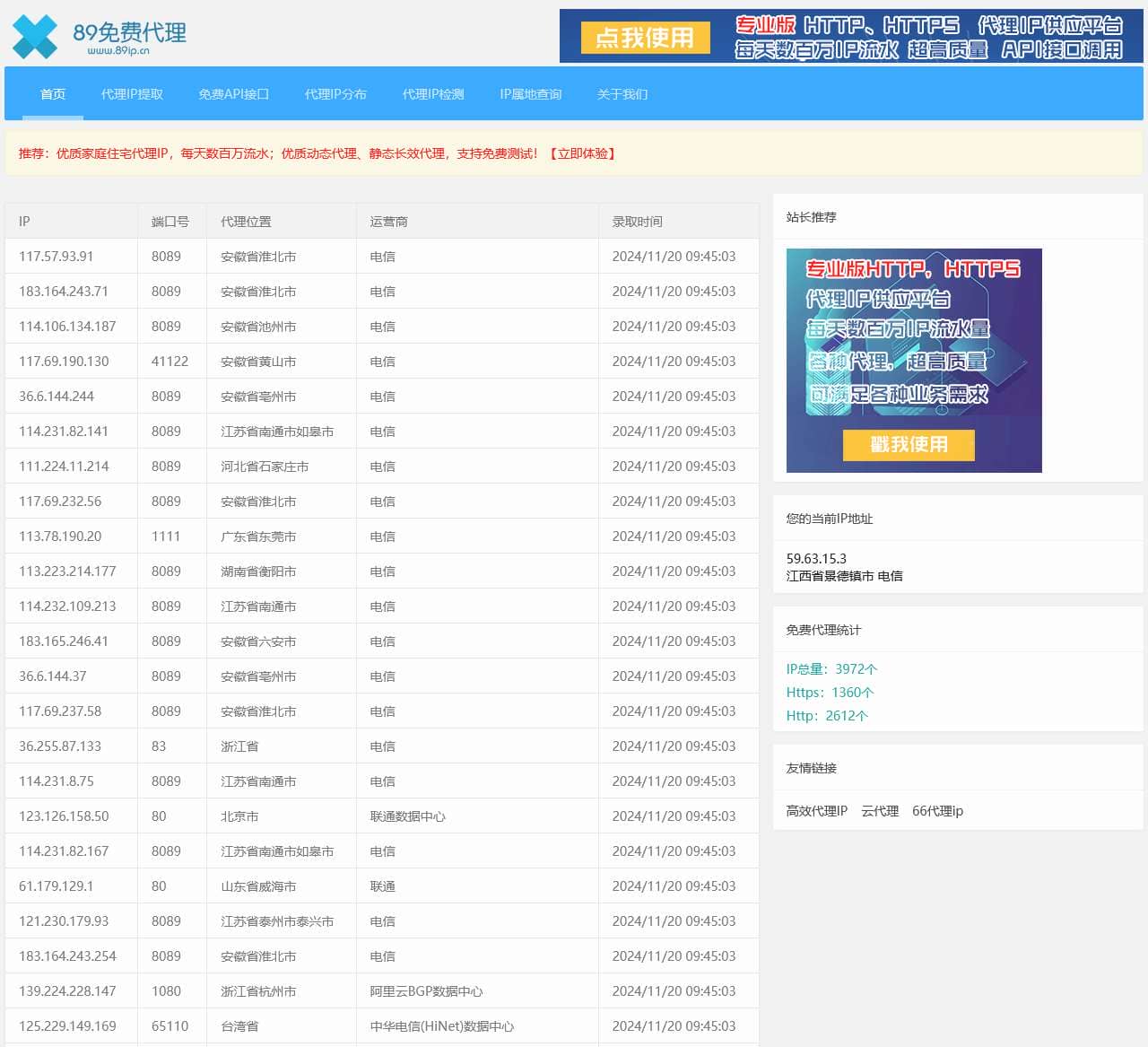This screenshot has width=1148, height=1047.
Task: Open the 66代理ip friend link
Action: [x=935, y=810]
